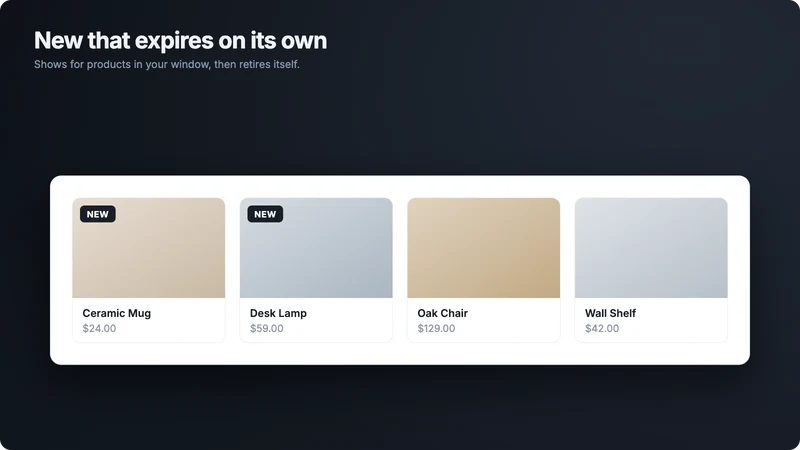The height and width of the screenshot is (450, 800).
Task: Click the NEW badge on Desk Lamp
Action: (x=265, y=214)
